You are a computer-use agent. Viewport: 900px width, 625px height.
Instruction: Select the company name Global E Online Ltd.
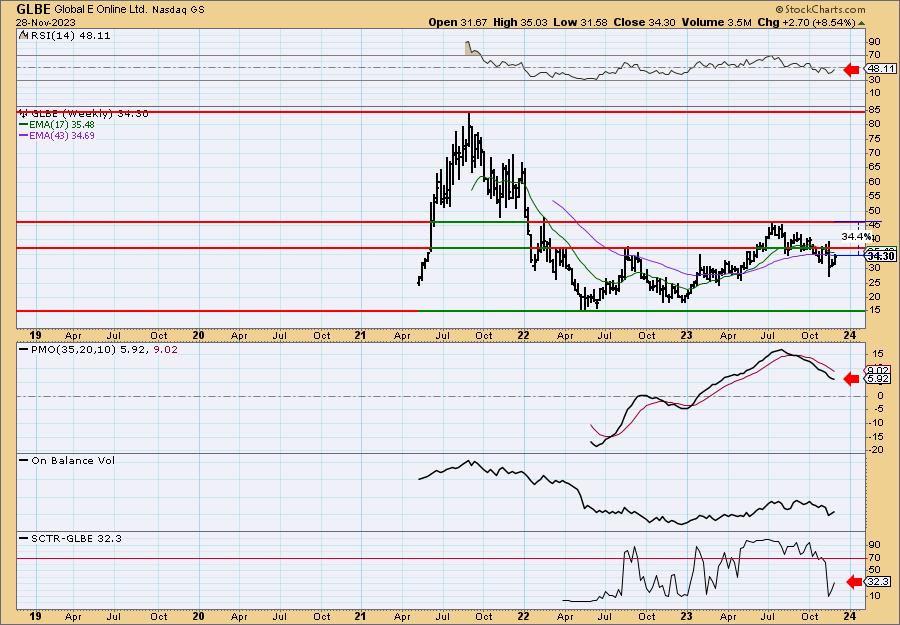point(103,10)
